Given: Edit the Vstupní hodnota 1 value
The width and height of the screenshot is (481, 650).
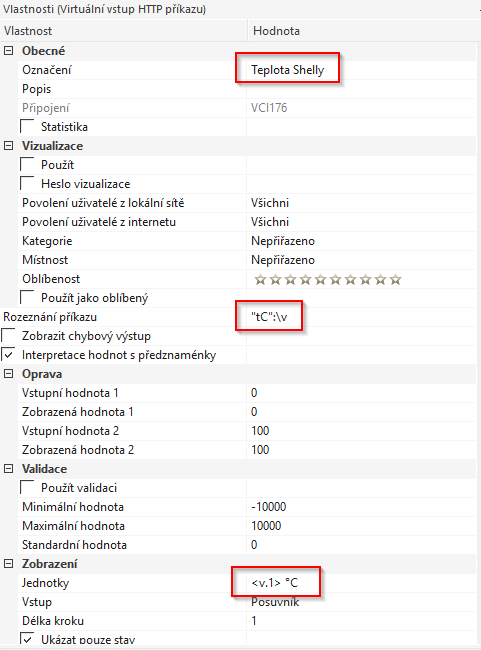Looking at the screenshot, I should click(x=362, y=393).
